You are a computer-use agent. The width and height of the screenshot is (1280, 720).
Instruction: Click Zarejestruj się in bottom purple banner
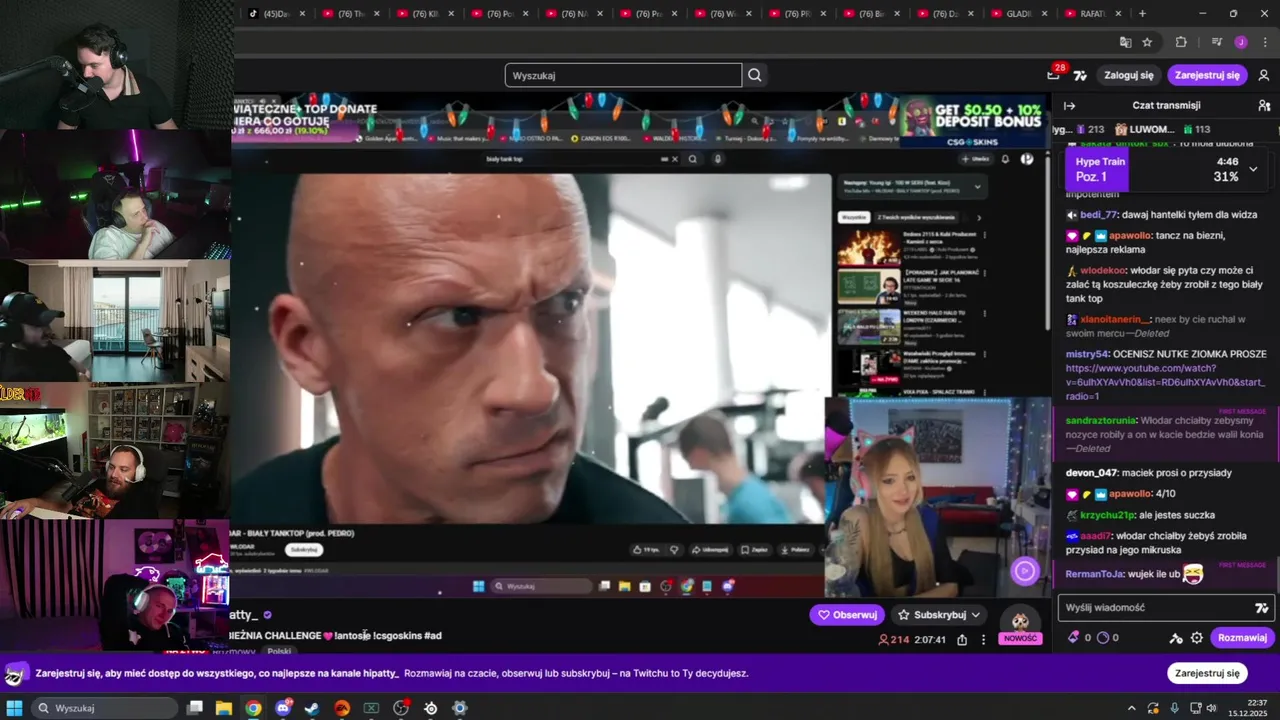pos(1207,673)
